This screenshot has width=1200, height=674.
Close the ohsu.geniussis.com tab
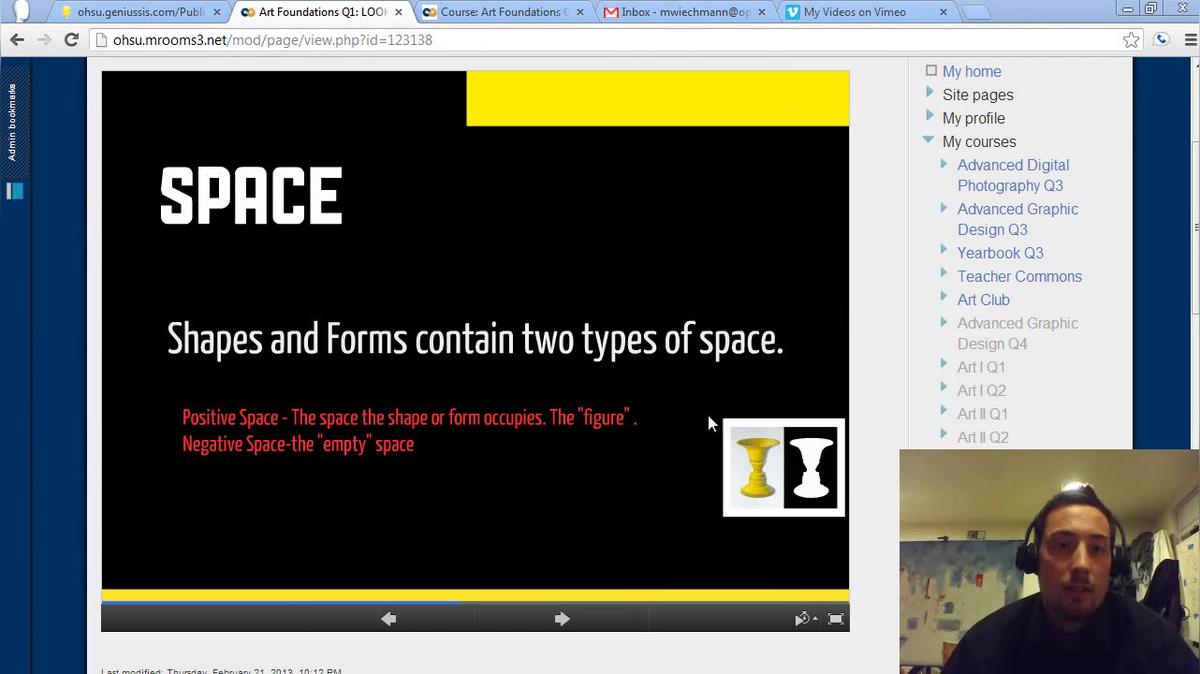click(x=217, y=12)
